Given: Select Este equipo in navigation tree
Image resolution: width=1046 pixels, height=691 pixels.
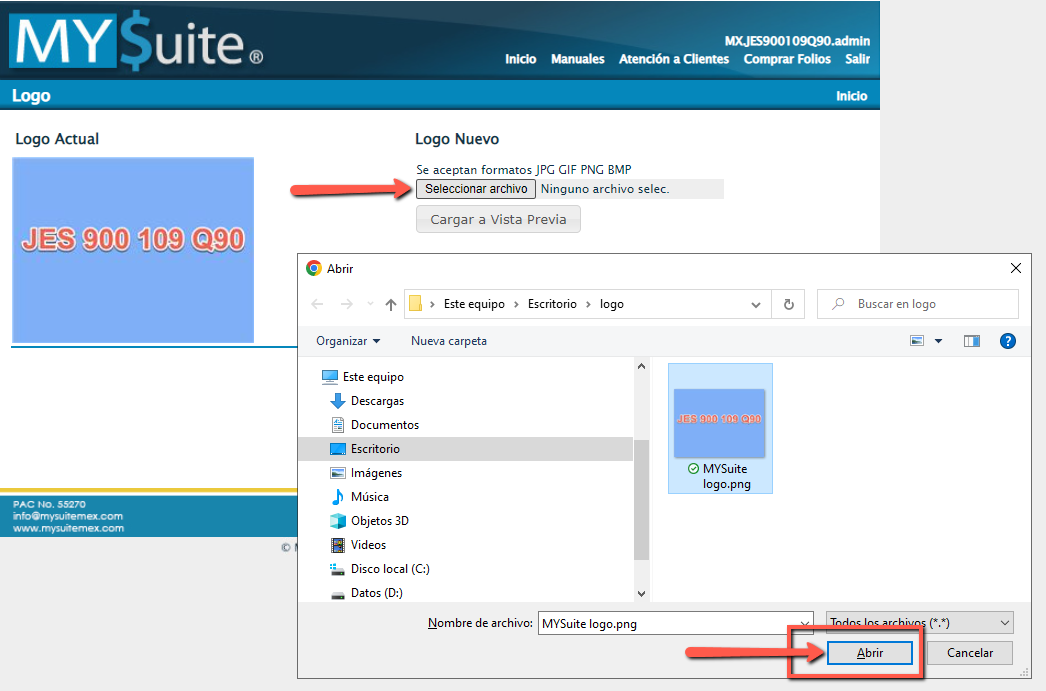Looking at the screenshot, I should click(373, 377).
